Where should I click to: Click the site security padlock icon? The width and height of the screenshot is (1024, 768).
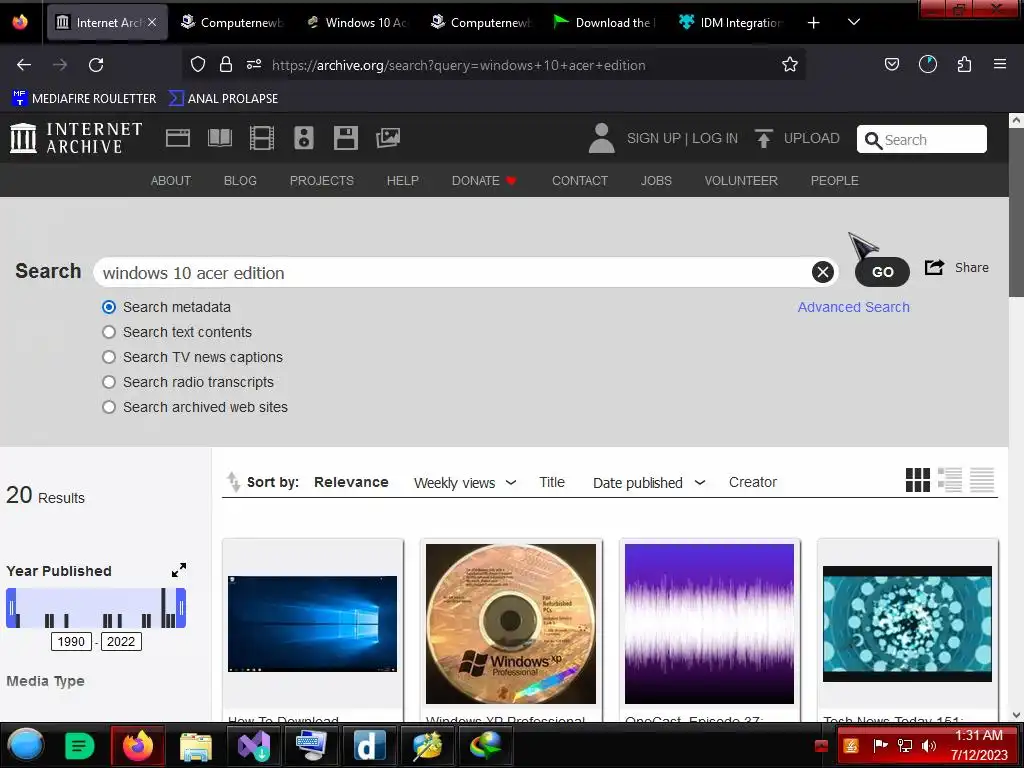[226, 64]
